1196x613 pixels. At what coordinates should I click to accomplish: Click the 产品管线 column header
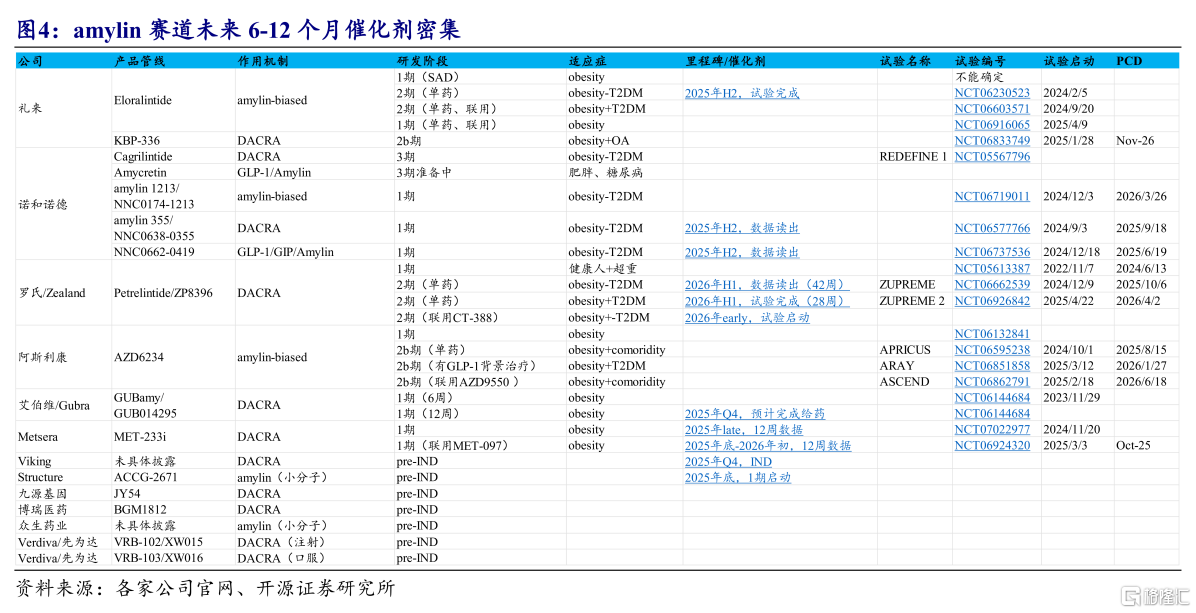140,61
